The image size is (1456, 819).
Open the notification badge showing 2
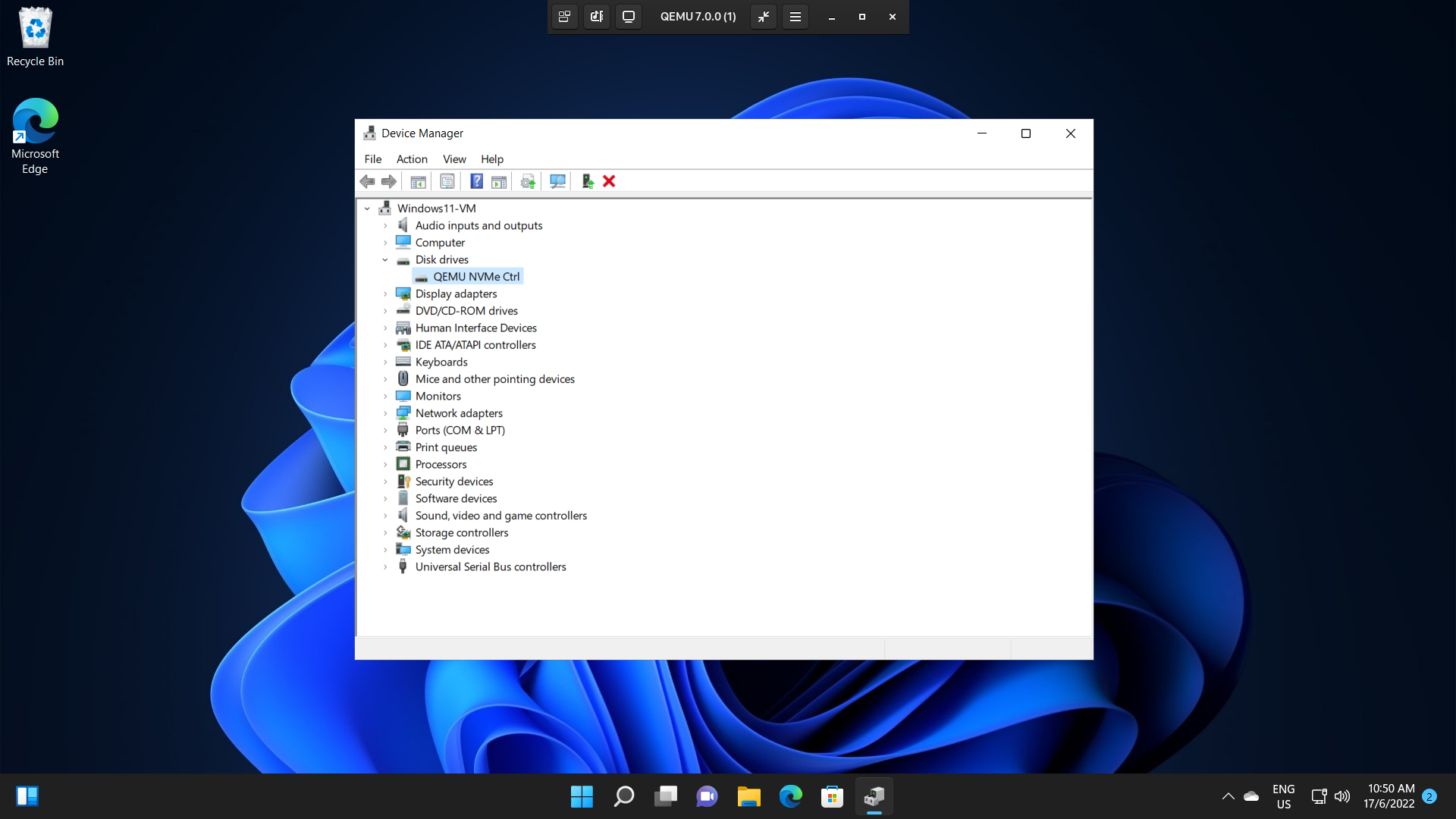(x=1429, y=796)
